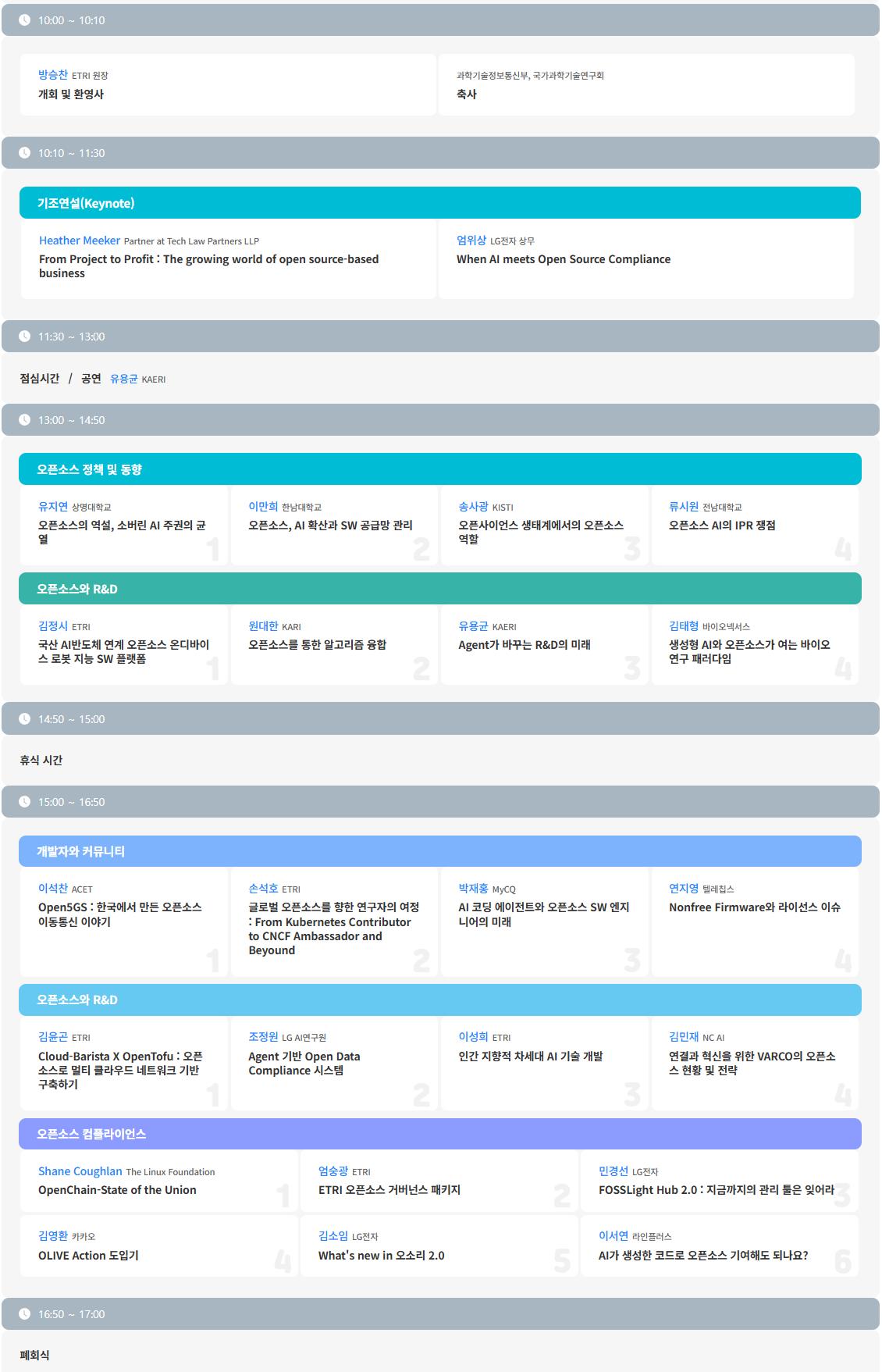882x1372 pixels.
Task: Select the 기조연설(Keynote) header bar
Action: pos(439,203)
